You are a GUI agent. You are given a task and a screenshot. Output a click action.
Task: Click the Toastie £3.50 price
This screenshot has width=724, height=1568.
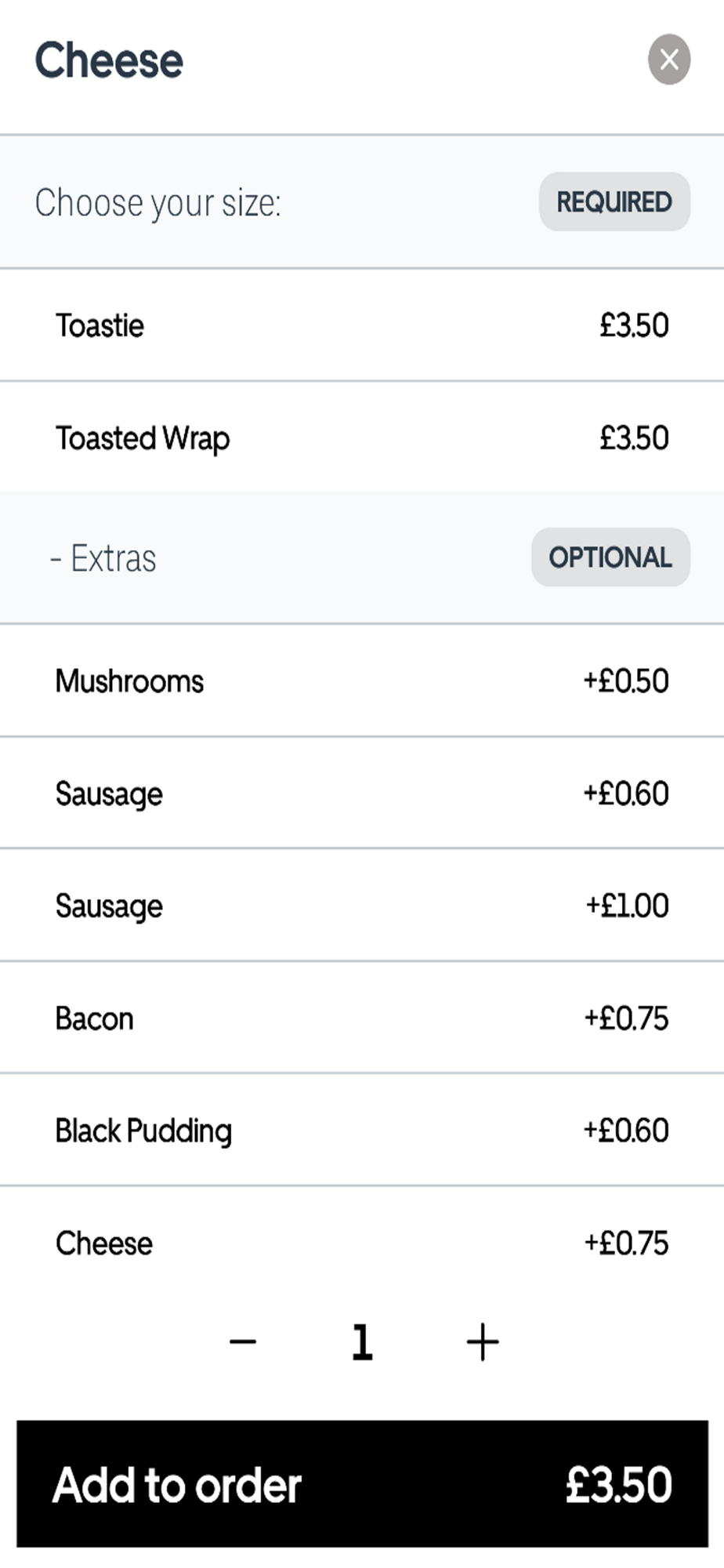tap(634, 325)
